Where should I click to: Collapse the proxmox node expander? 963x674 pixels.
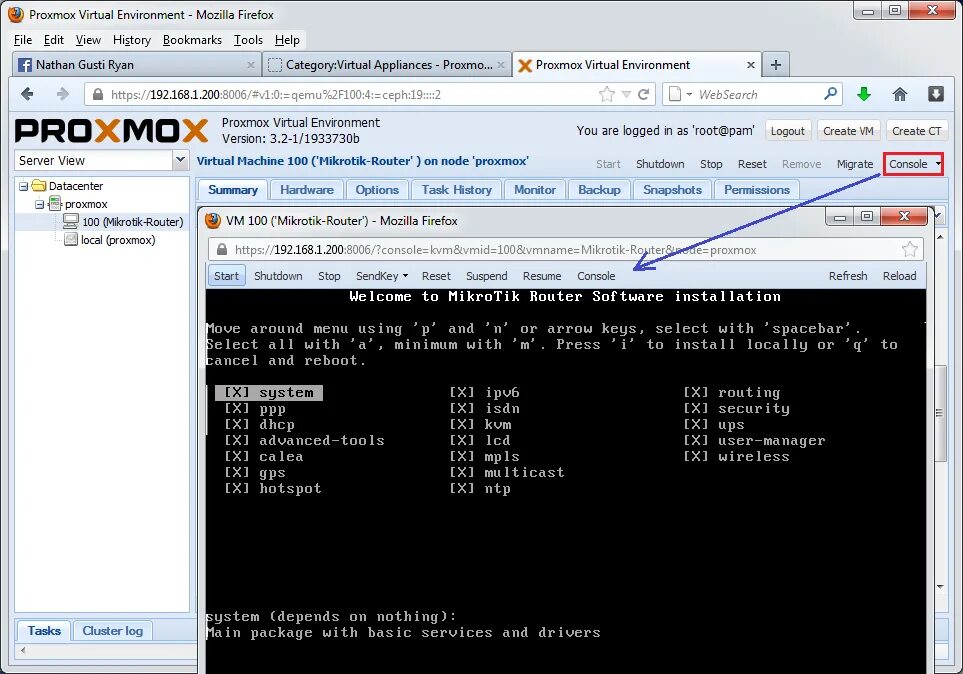[39, 205]
